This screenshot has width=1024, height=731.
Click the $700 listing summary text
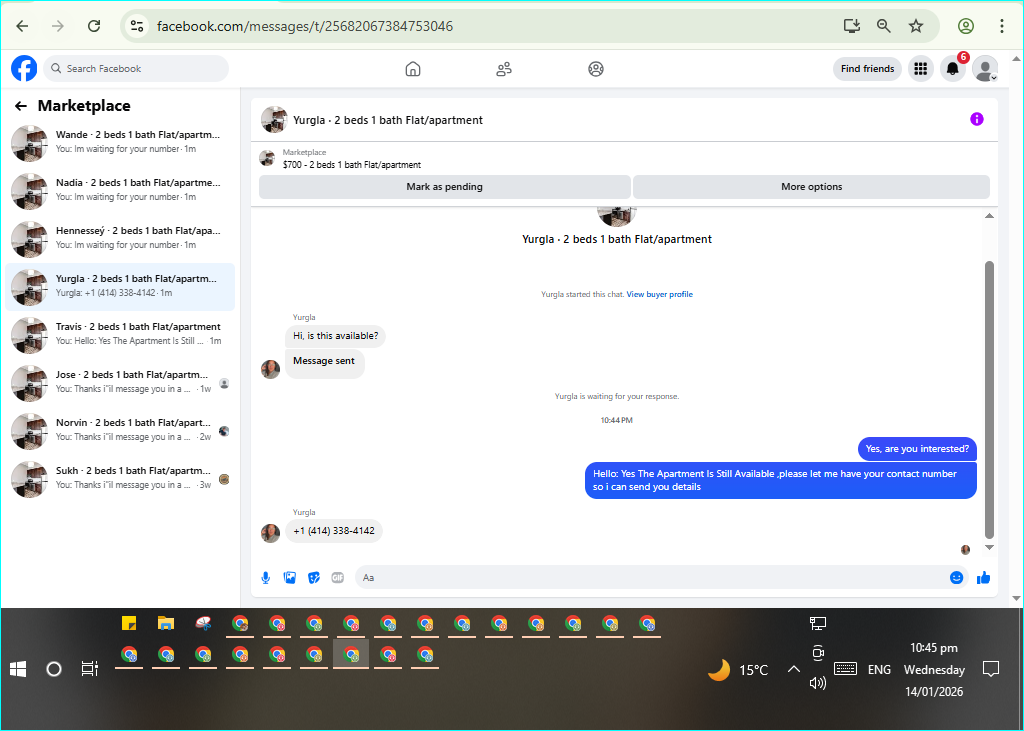click(352, 165)
